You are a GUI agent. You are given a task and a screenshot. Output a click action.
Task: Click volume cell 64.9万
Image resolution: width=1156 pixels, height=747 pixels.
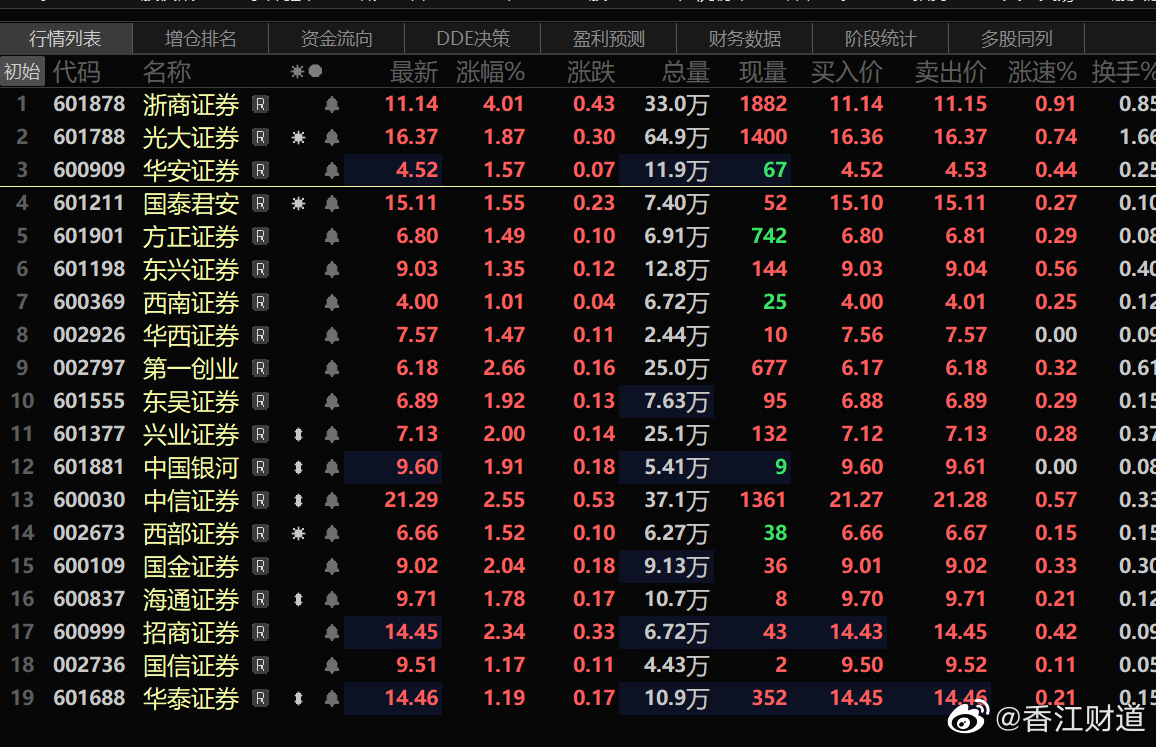[x=676, y=137]
